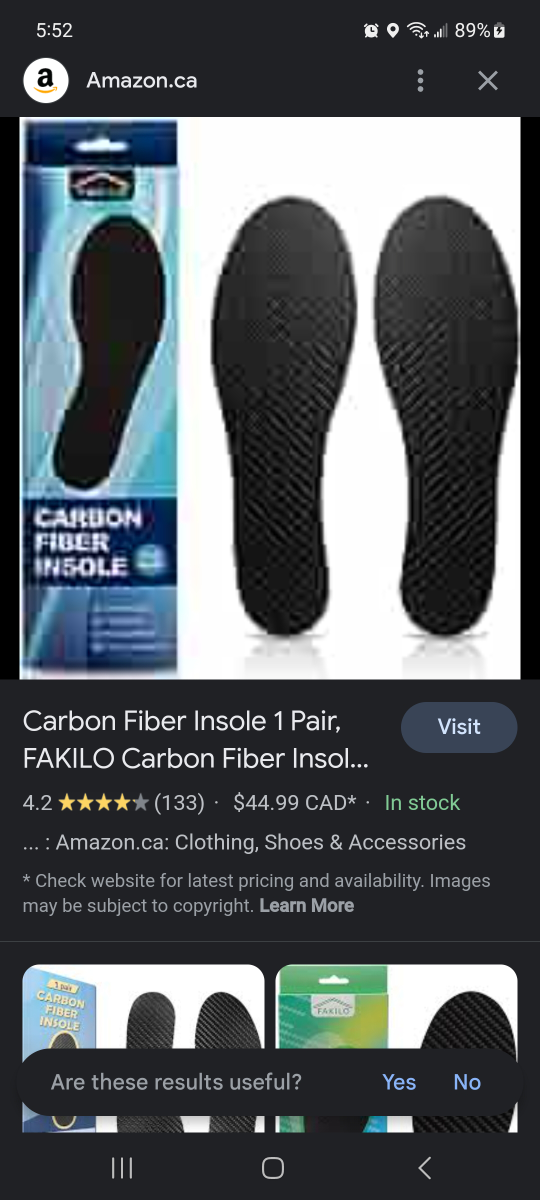Tap the Wi-Fi icon in status bar
This screenshot has width=540, height=1200.
point(418,31)
